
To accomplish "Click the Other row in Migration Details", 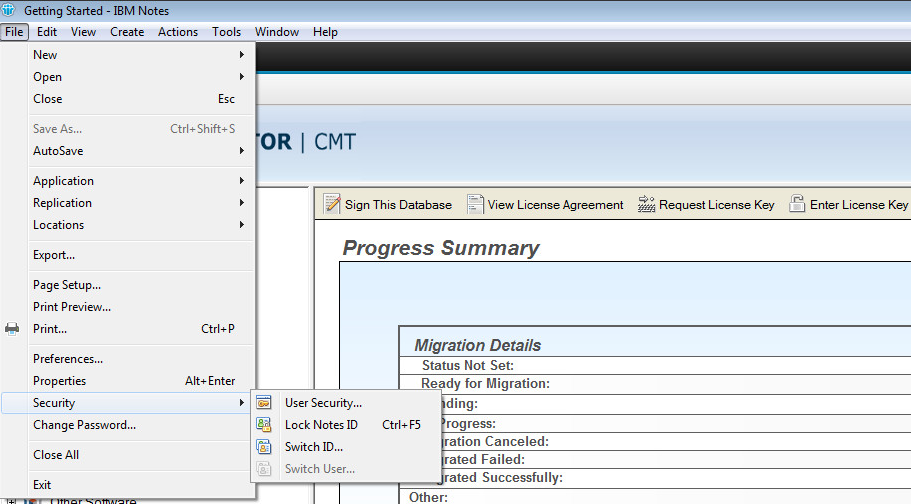I will click(x=655, y=497).
